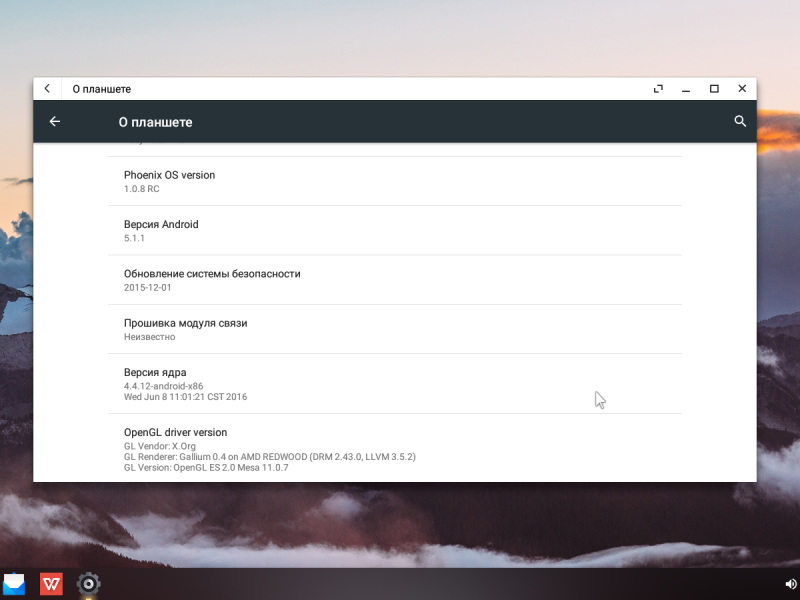This screenshot has width=800, height=600.
Task: Open Settings gear icon in the taskbar
Action: pyautogui.click(x=88, y=584)
